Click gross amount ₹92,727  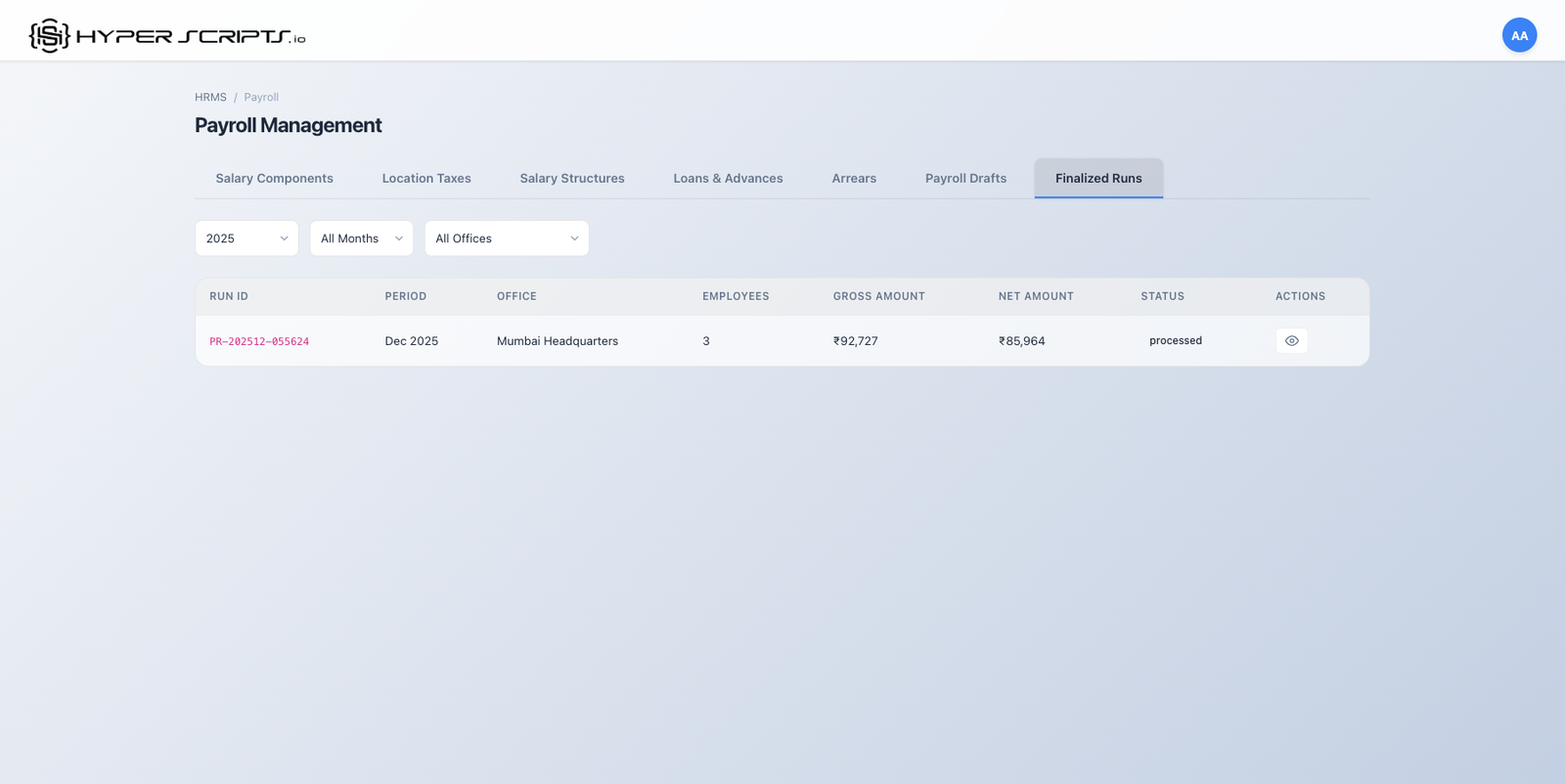[x=856, y=341]
